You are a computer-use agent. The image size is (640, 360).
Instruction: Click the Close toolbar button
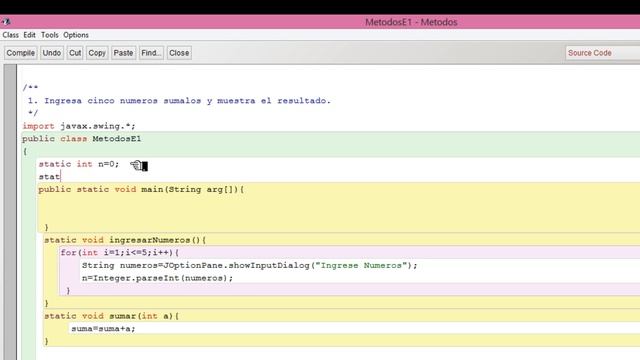pyautogui.click(x=179, y=53)
